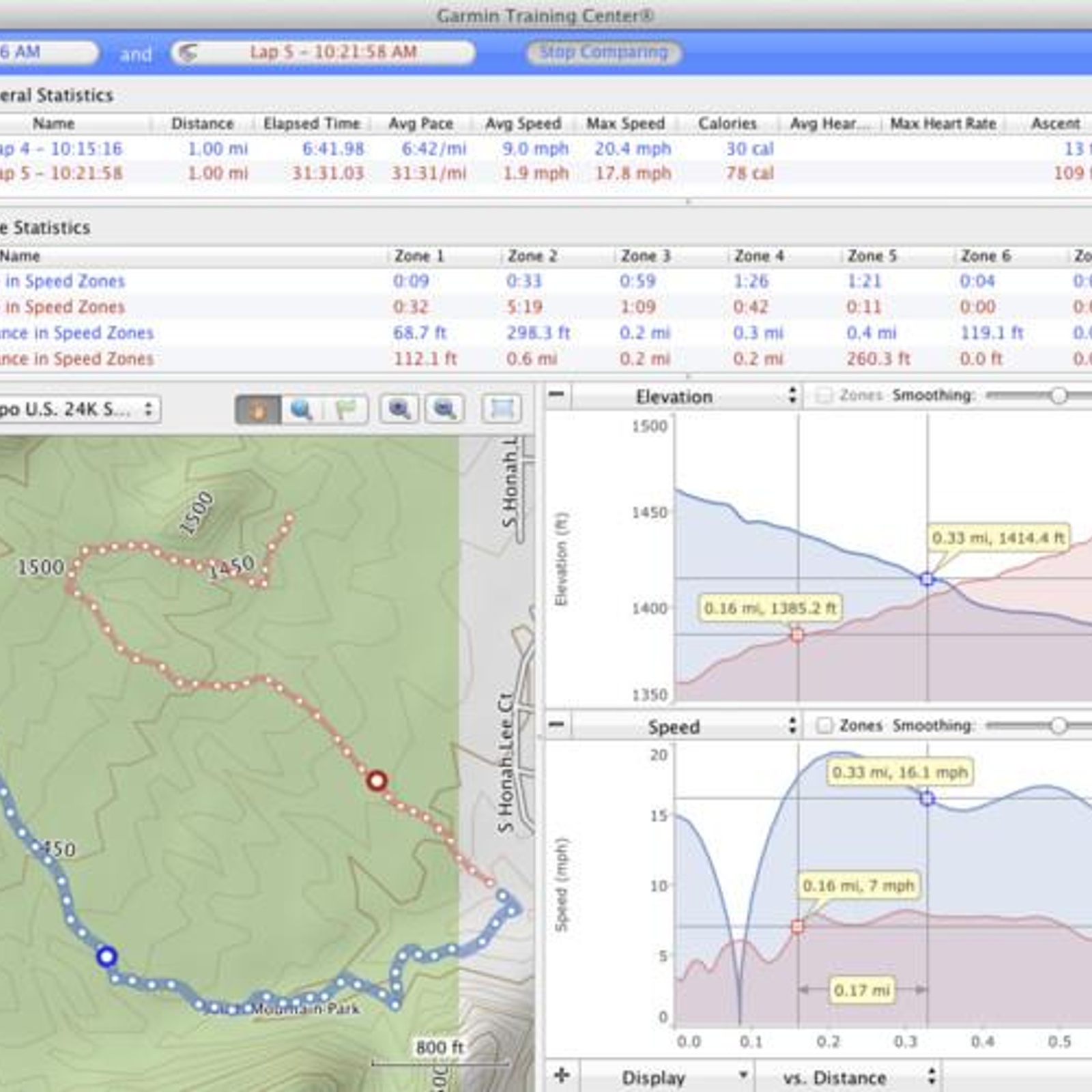Screen dimensions: 1092x1092
Task: Click the blue Lap 4 position marker on map
Action: [x=106, y=956]
